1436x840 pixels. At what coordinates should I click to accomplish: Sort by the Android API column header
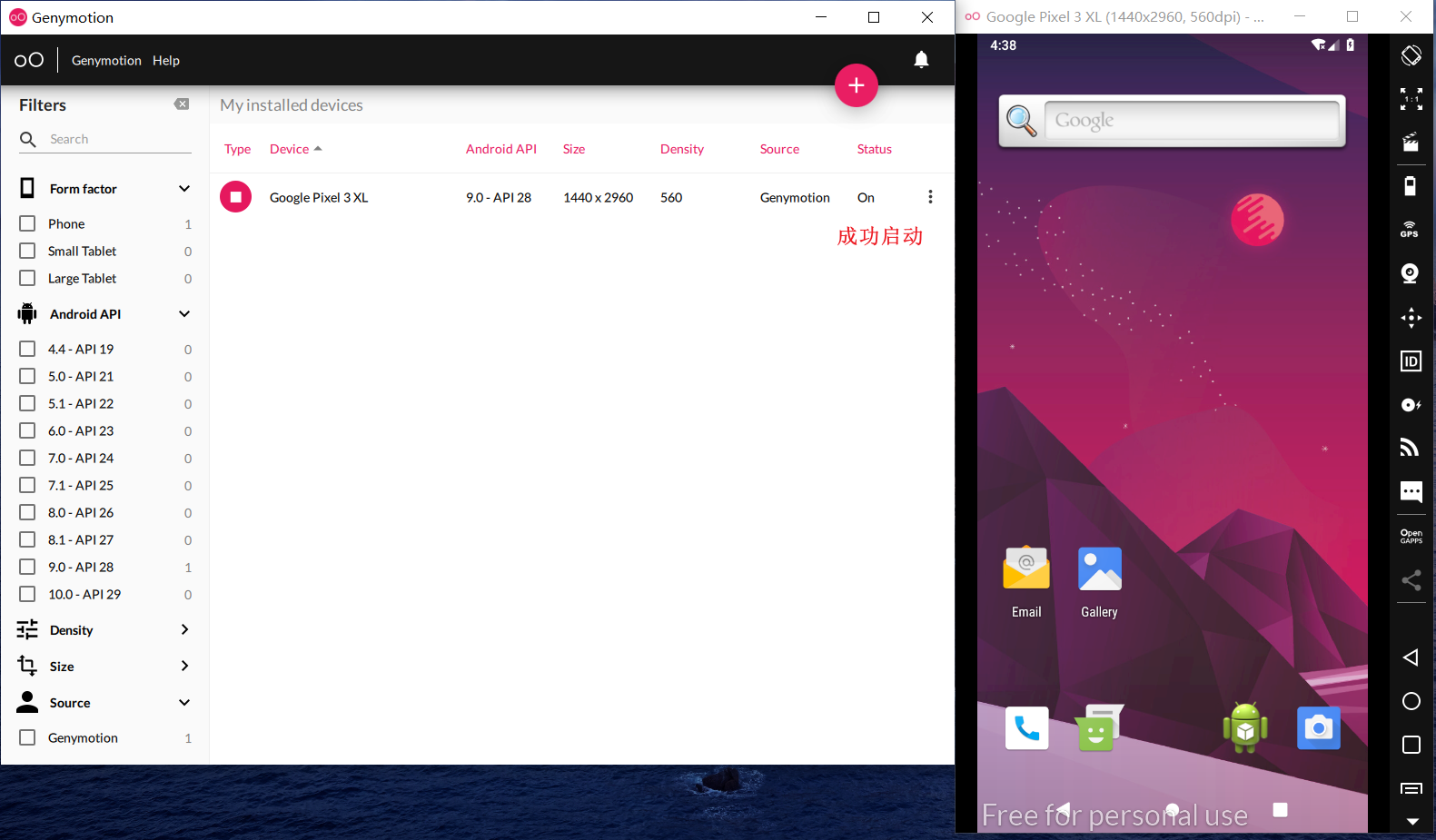[x=501, y=149]
